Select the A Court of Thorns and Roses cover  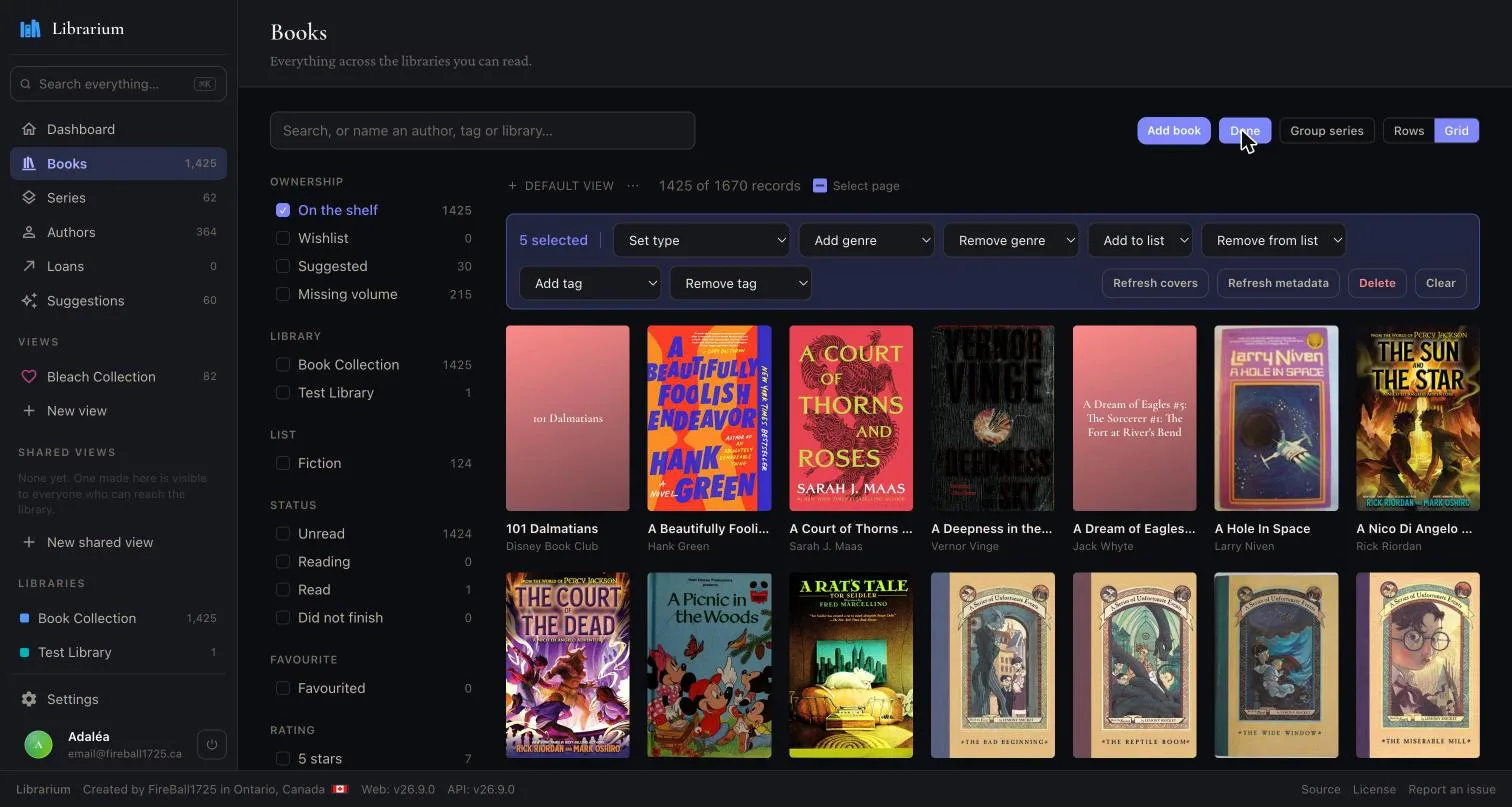(851, 418)
